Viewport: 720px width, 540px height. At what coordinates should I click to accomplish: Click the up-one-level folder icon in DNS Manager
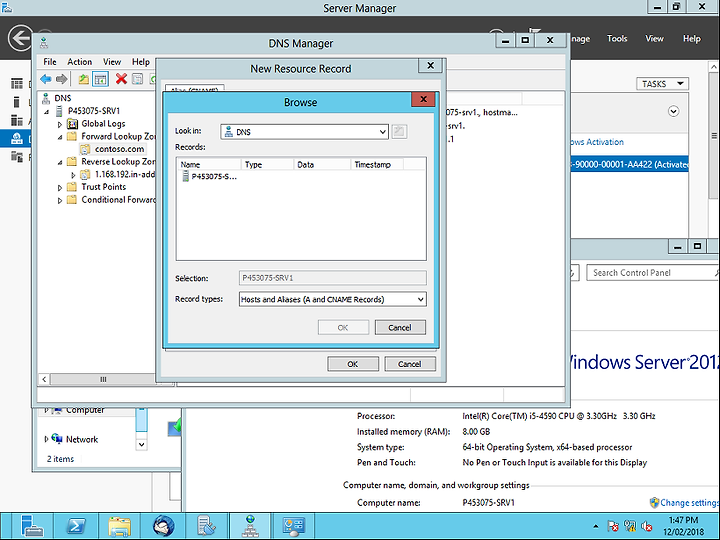point(83,79)
